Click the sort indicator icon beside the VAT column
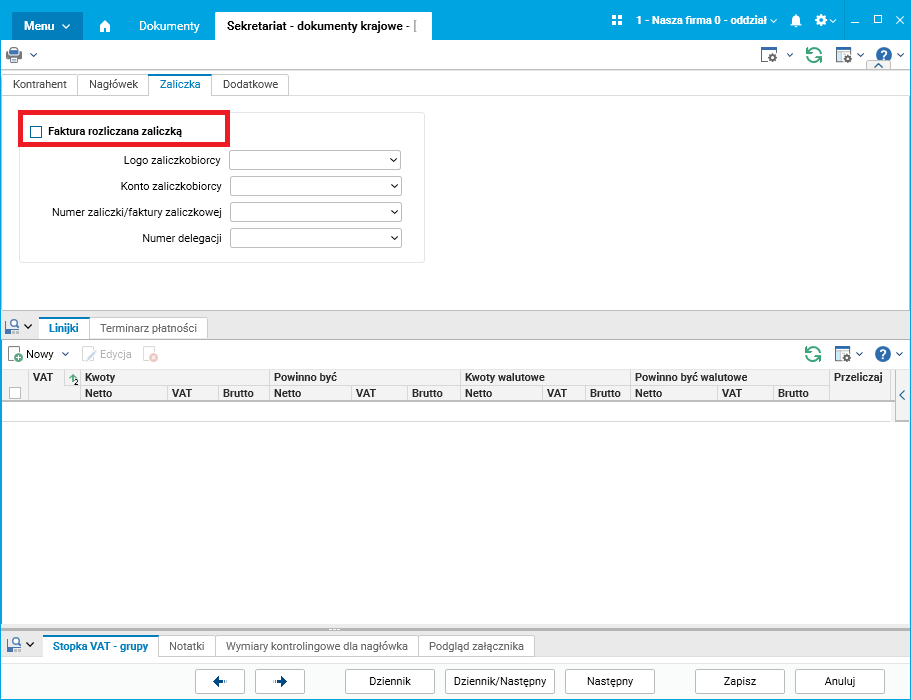 73,380
